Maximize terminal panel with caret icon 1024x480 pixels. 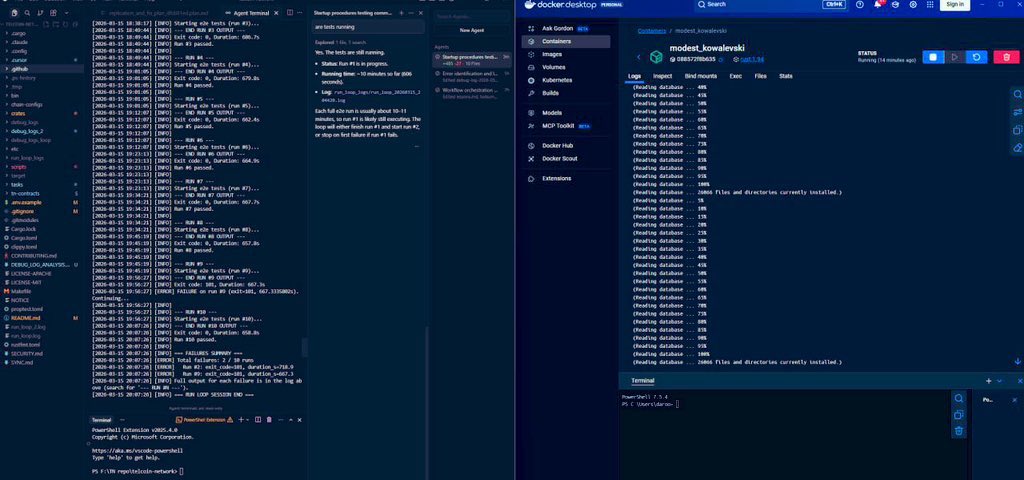pos(293,419)
